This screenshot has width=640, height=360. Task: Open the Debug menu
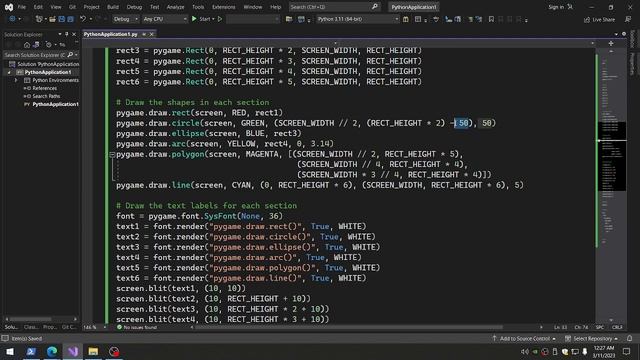tap(134, 7)
